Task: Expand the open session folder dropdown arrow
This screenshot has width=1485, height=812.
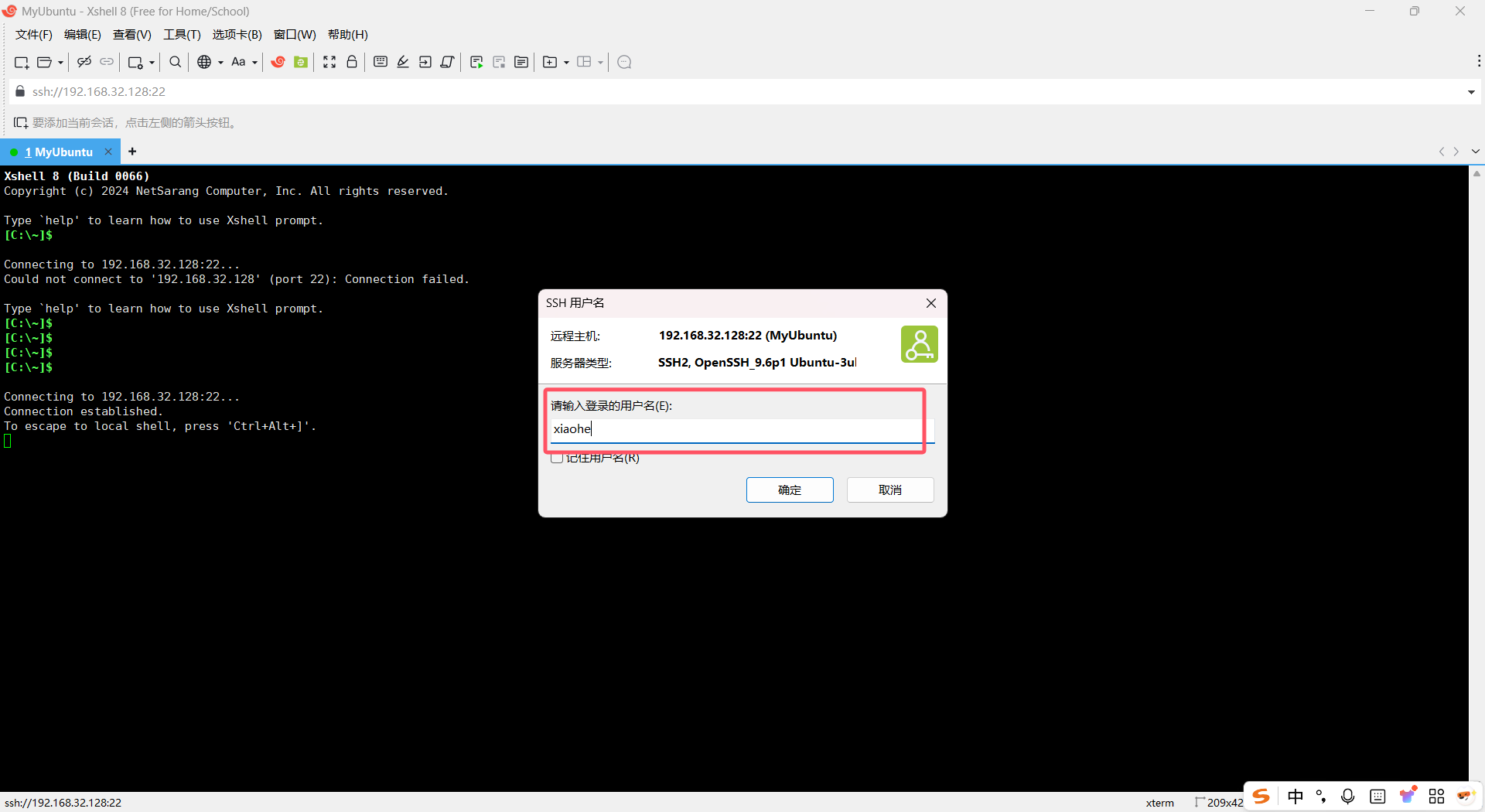Action: tap(60, 63)
